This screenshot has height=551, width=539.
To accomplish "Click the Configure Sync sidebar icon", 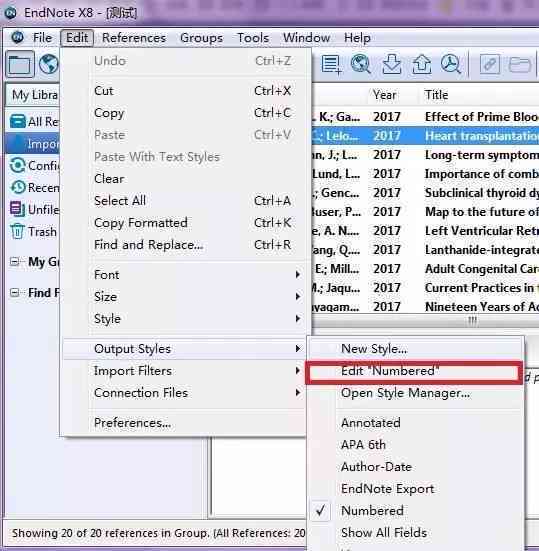I will [x=18, y=165].
